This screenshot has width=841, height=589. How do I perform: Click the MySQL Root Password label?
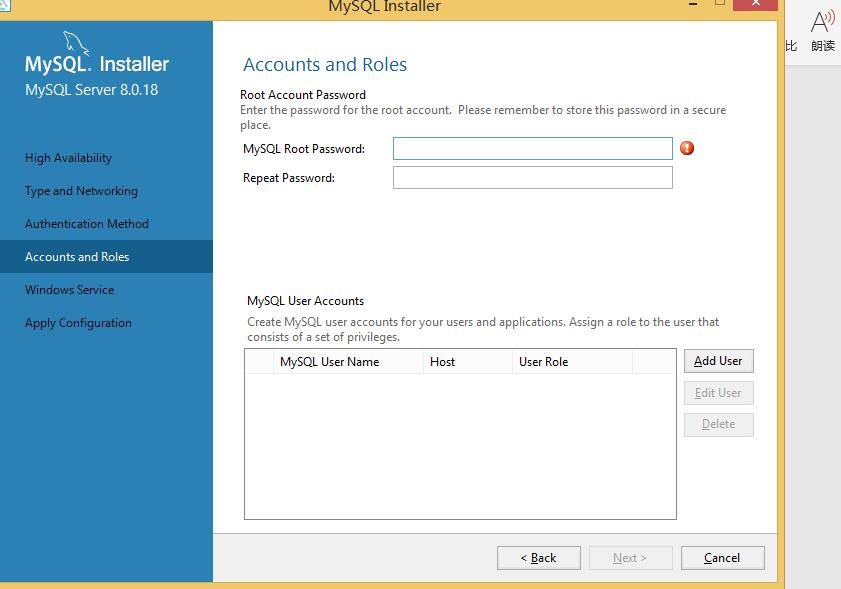point(304,149)
